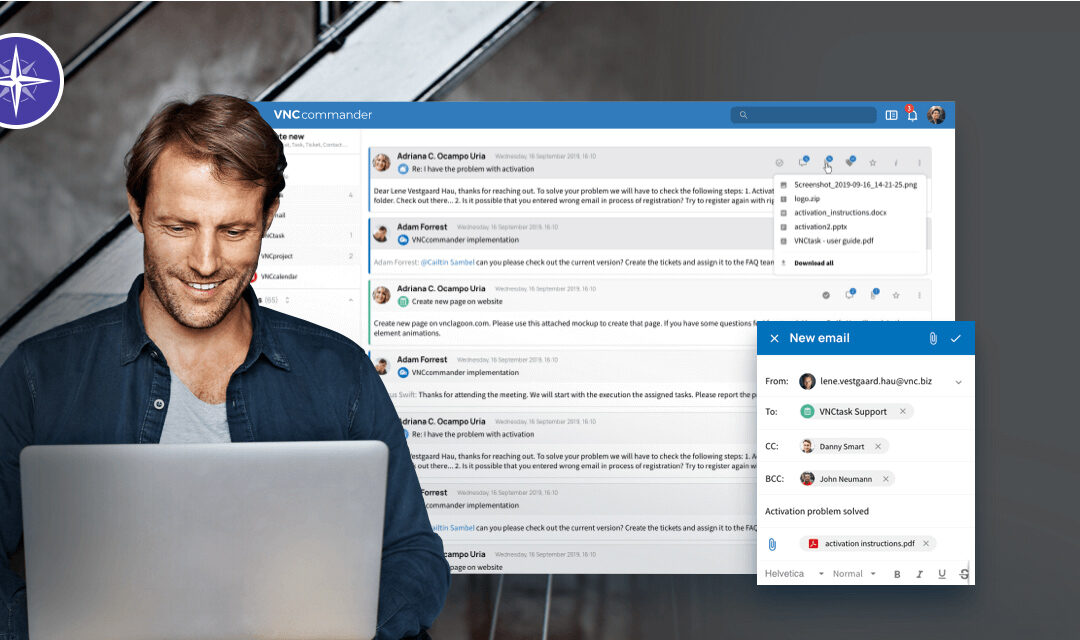Click the sort arrows next to (65)
Image resolution: width=1080 pixels, height=640 pixels.
pos(287,300)
